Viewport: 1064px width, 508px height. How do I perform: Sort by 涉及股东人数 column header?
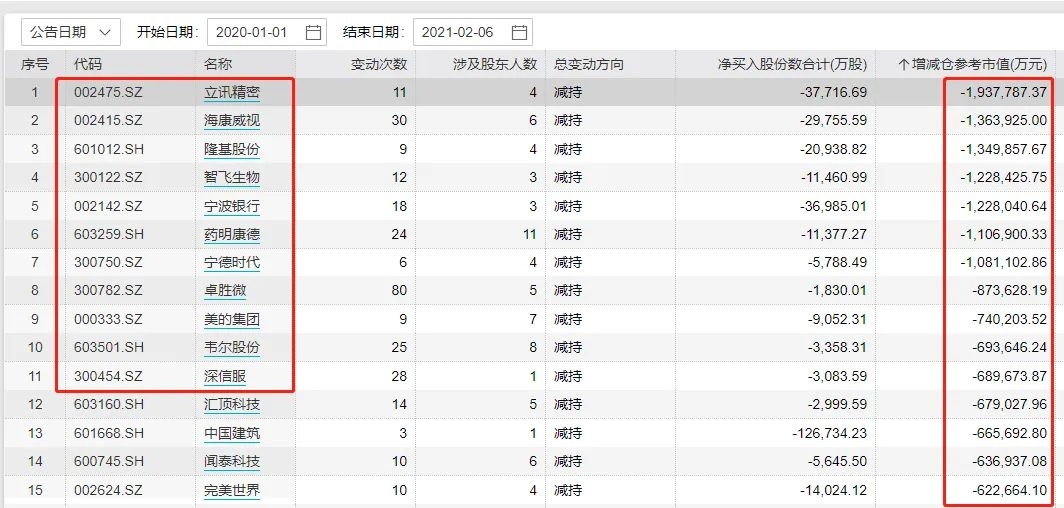495,64
